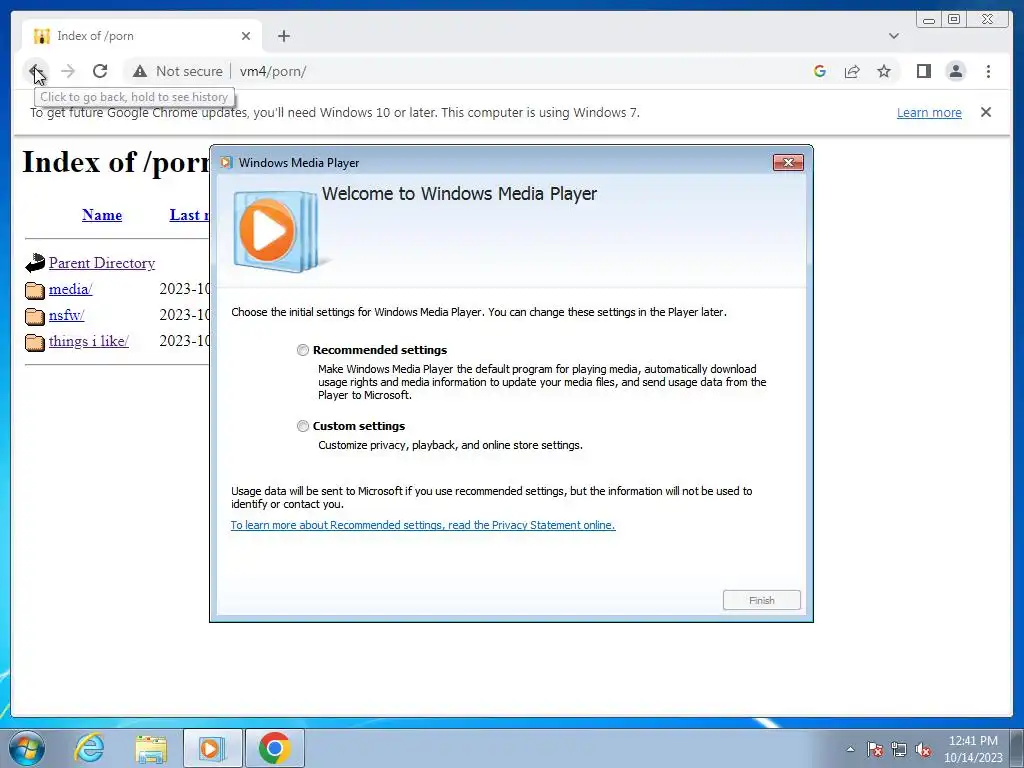Click the folder icon beside nsfw/

pos(35,316)
